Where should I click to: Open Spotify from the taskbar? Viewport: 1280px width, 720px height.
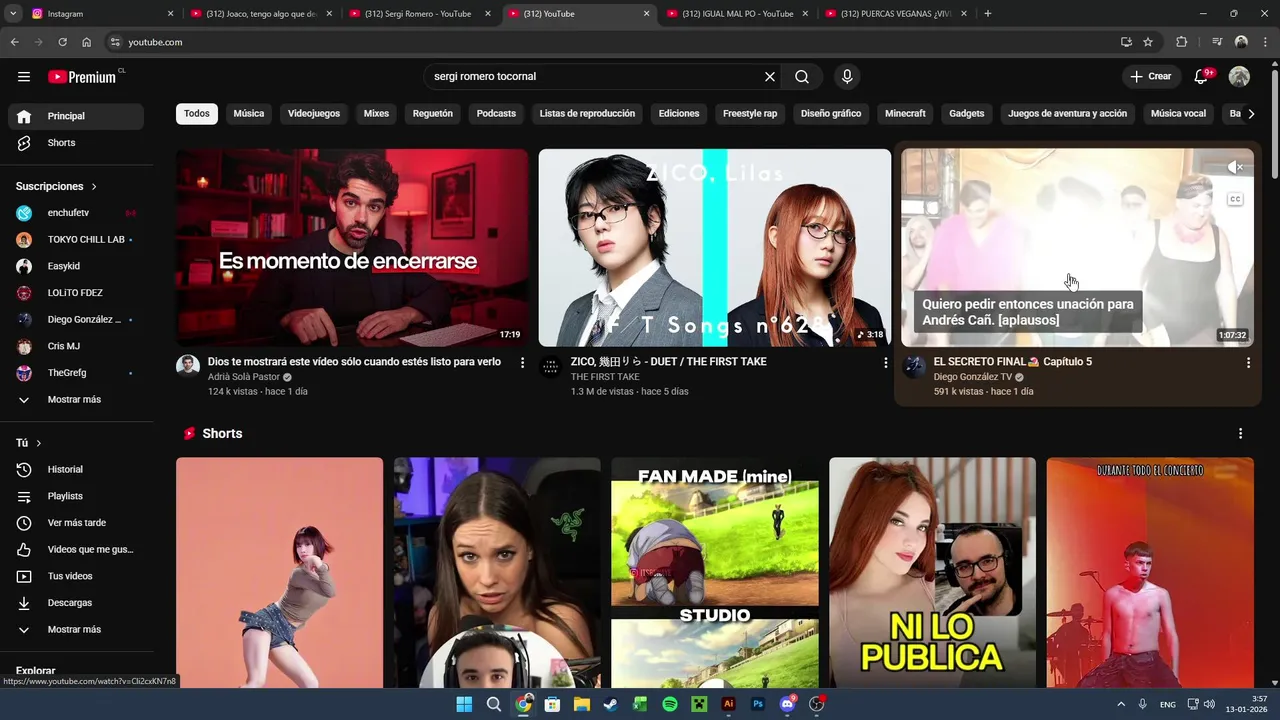click(670, 704)
